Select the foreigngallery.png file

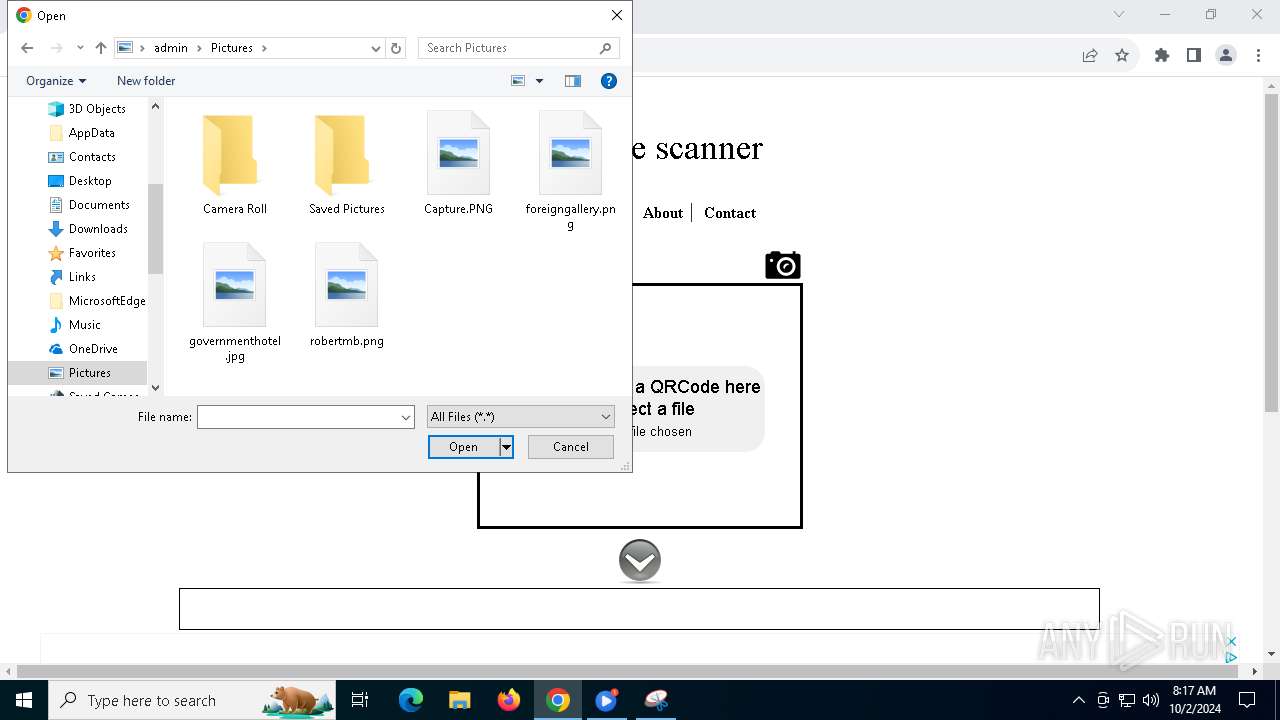point(570,172)
